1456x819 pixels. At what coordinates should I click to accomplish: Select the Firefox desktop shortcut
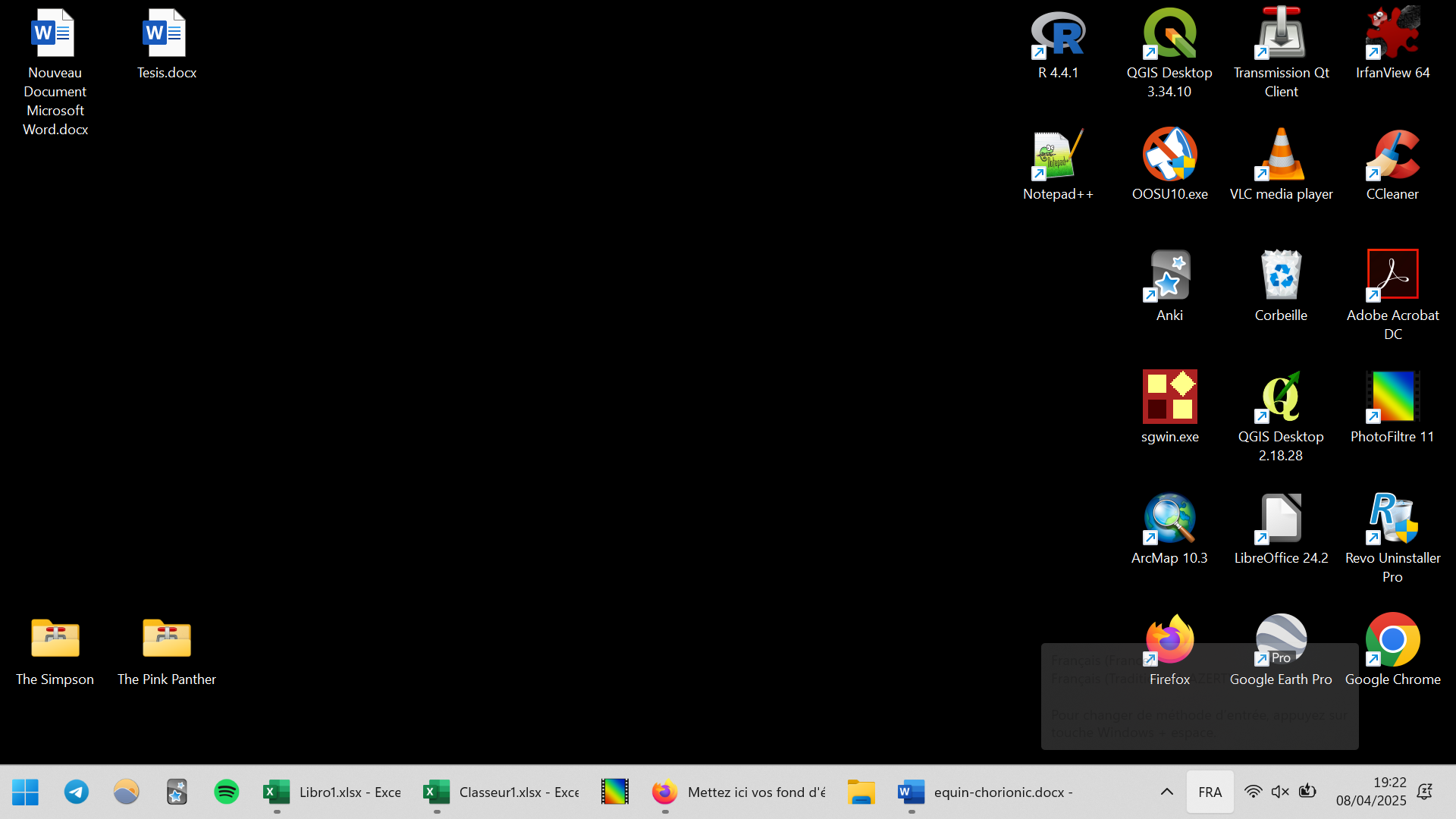click(x=1169, y=650)
